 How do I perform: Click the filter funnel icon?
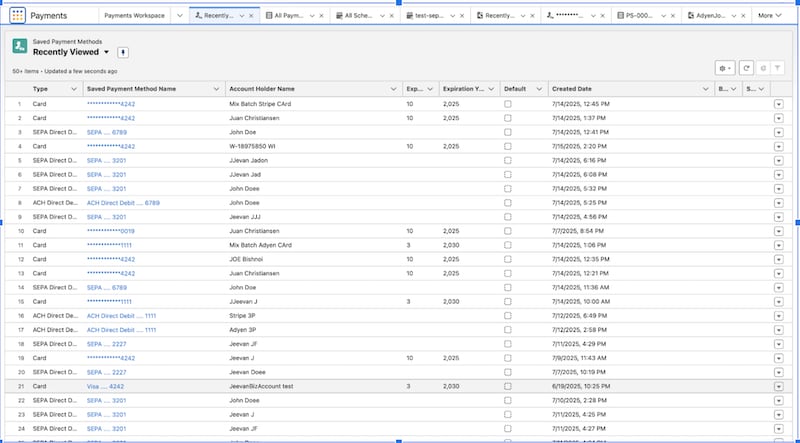point(778,67)
